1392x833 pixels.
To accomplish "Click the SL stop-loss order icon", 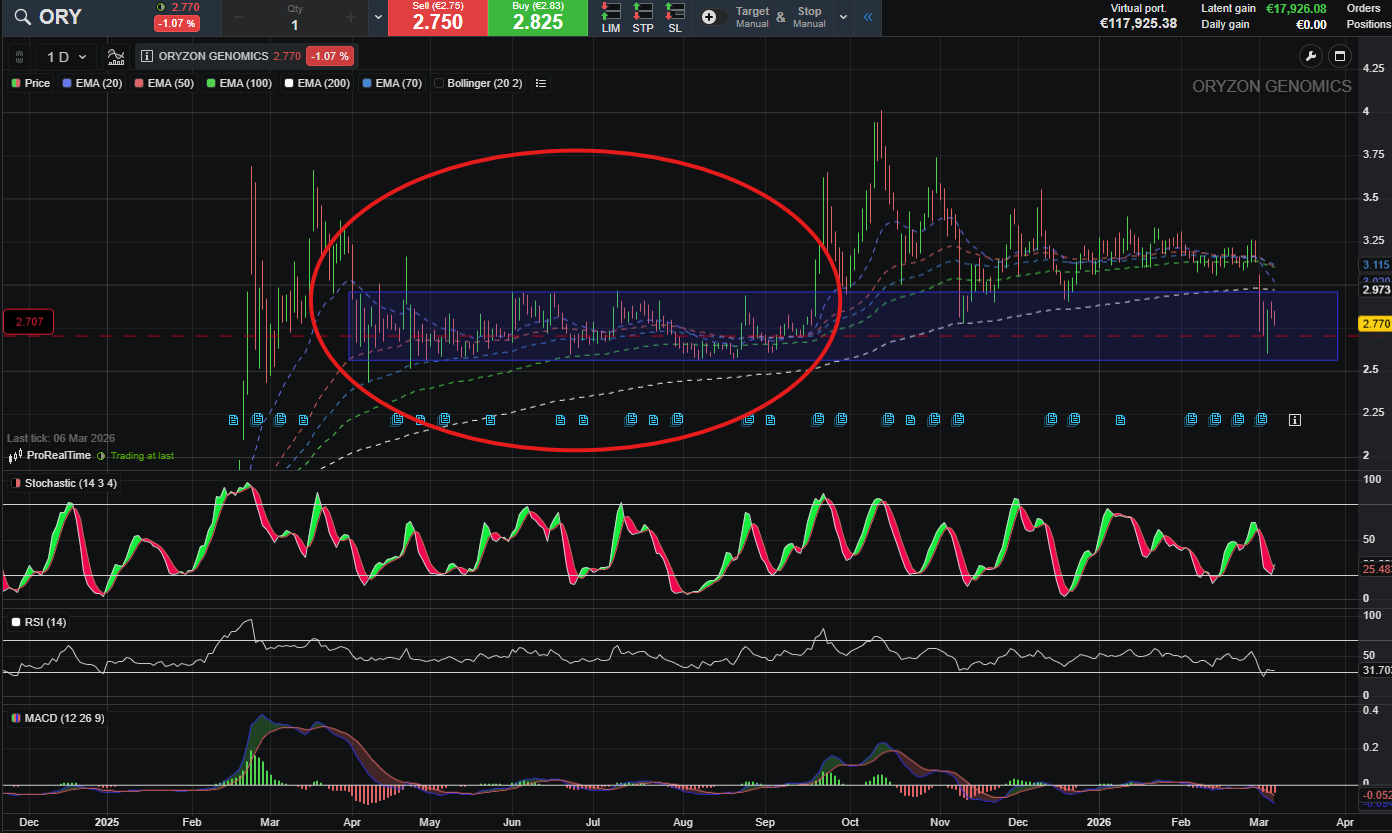I will pos(675,17).
